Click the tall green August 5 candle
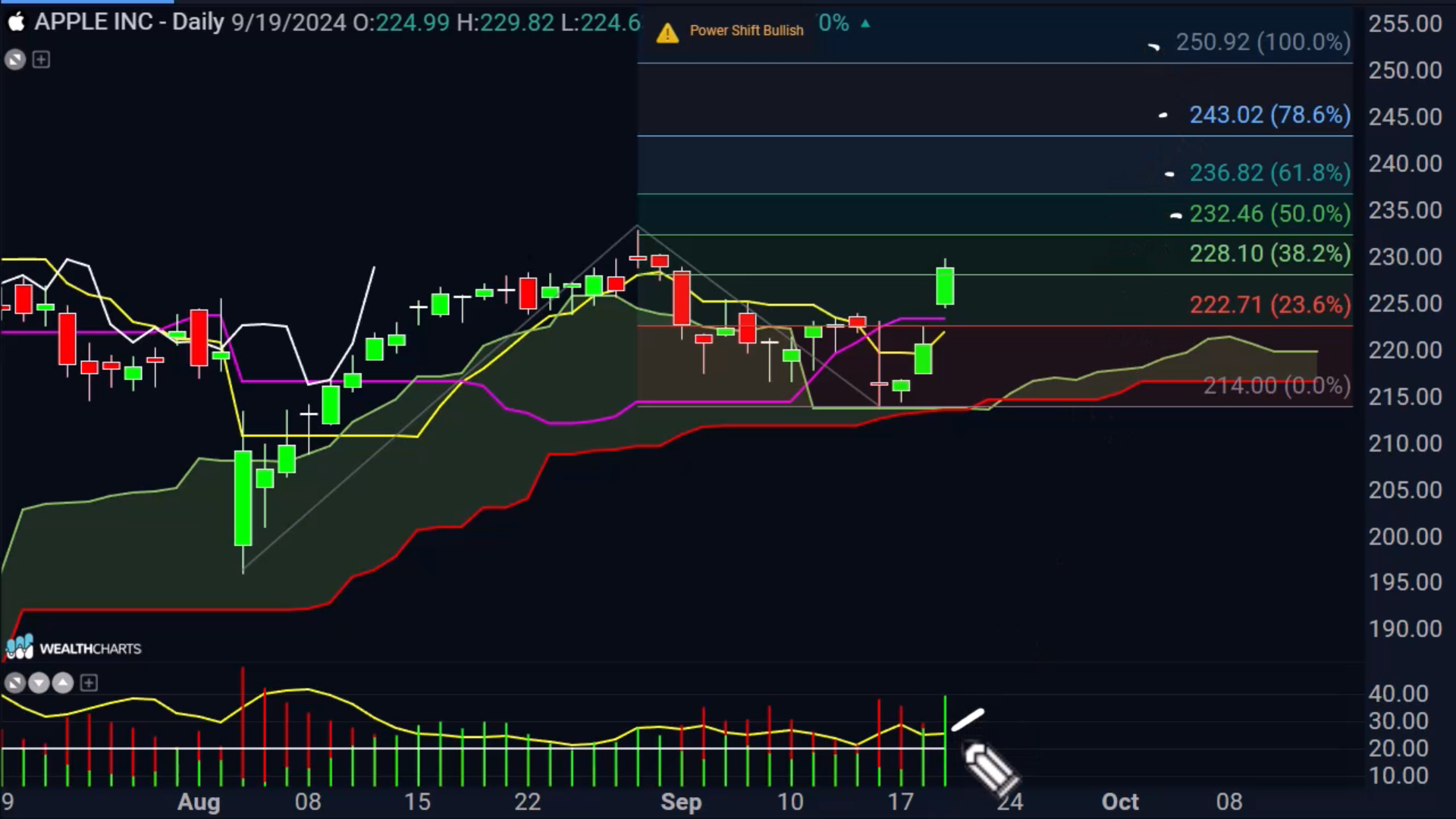Image resolution: width=1456 pixels, height=819 pixels. 243,498
